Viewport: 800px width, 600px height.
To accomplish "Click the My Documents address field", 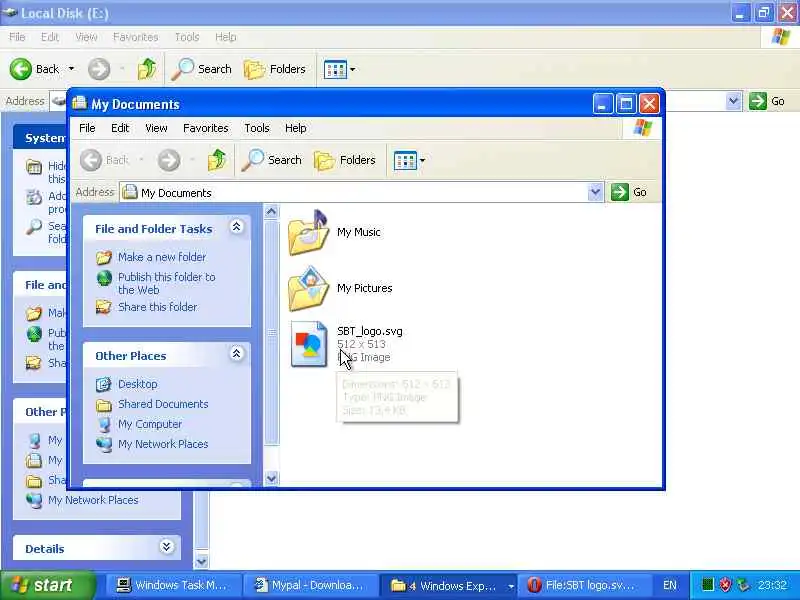I will point(354,192).
